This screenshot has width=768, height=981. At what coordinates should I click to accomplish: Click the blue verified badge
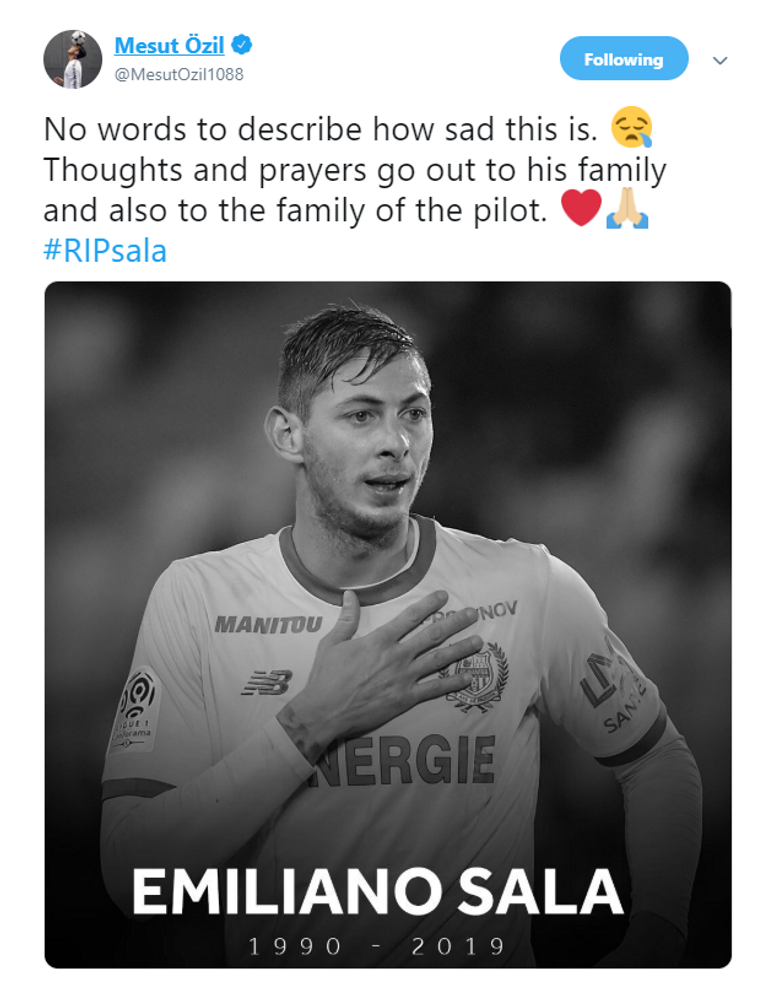pos(243,45)
